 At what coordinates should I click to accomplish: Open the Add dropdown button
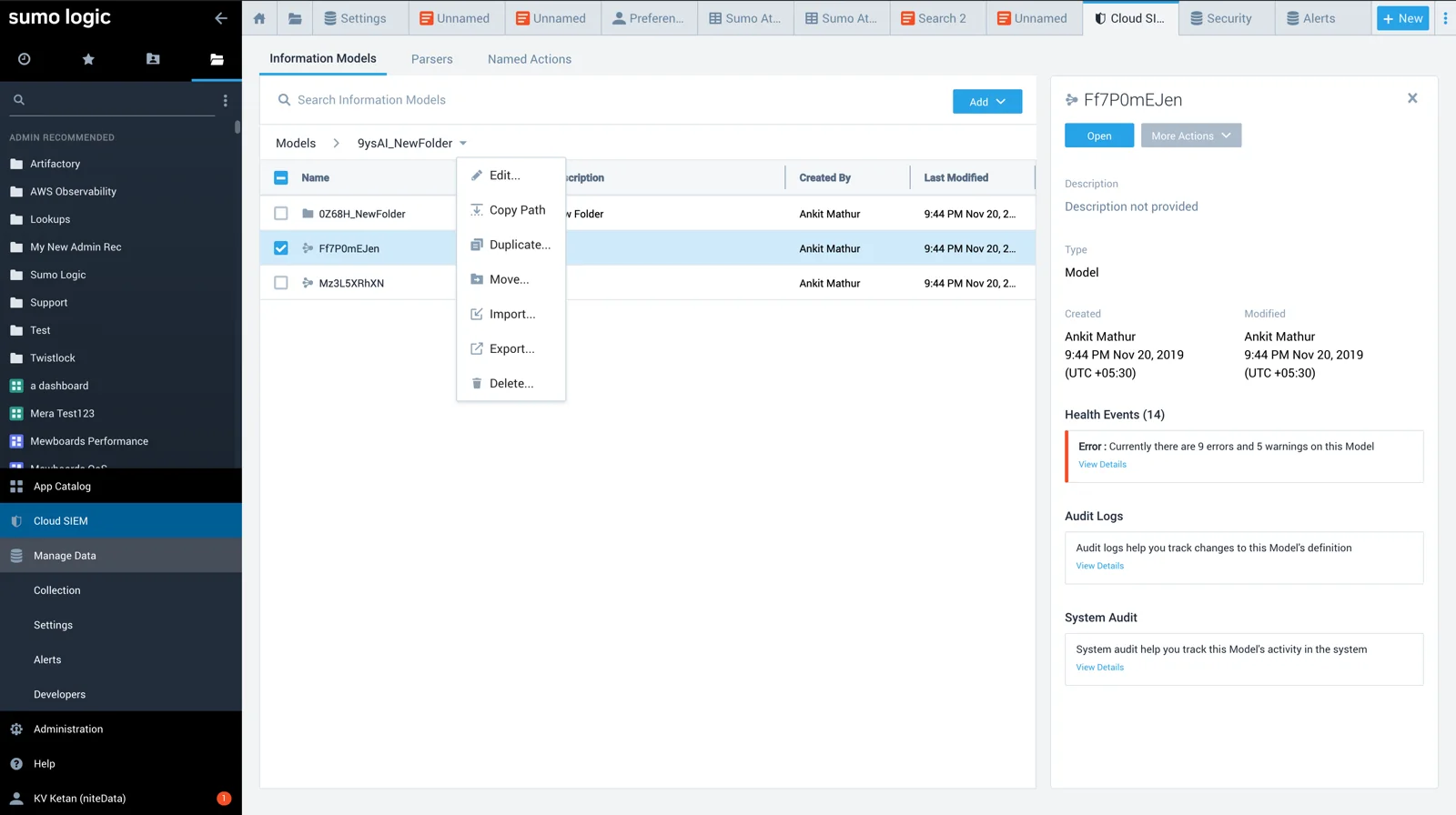coord(987,102)
